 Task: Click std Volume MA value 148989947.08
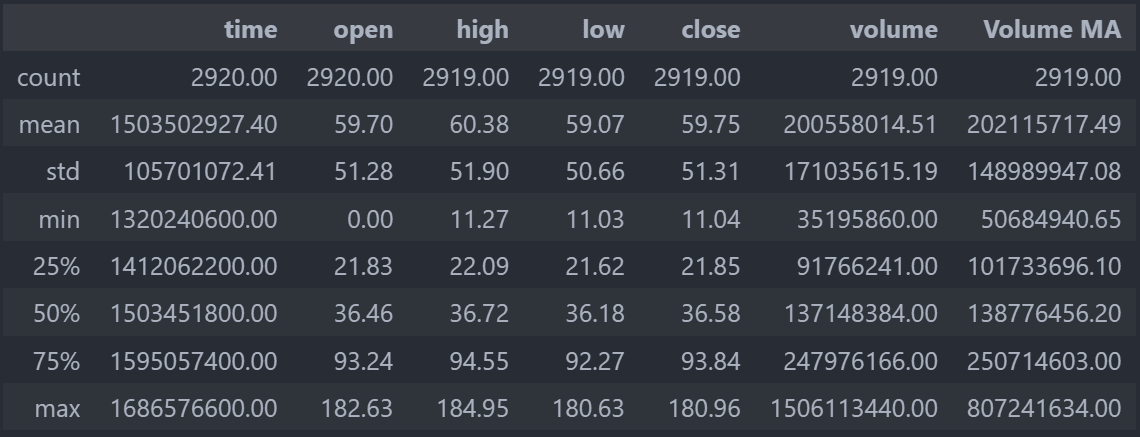[x=1044, y=172]
